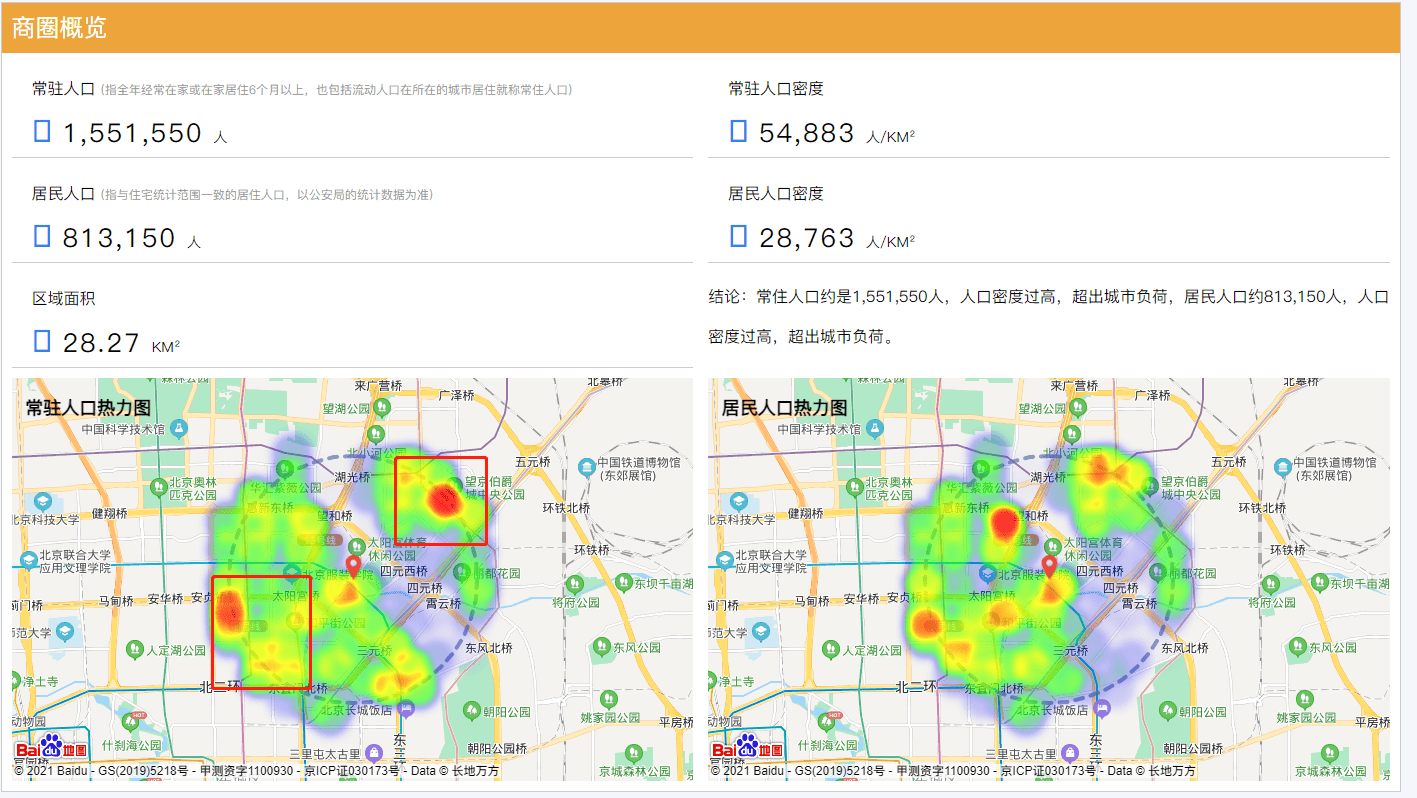Select 三里屯太古里 shopping icon on 居民人口 map
Viewport: 1417px width, 798px height.
pyautogui.click(x=1070, y=752)
